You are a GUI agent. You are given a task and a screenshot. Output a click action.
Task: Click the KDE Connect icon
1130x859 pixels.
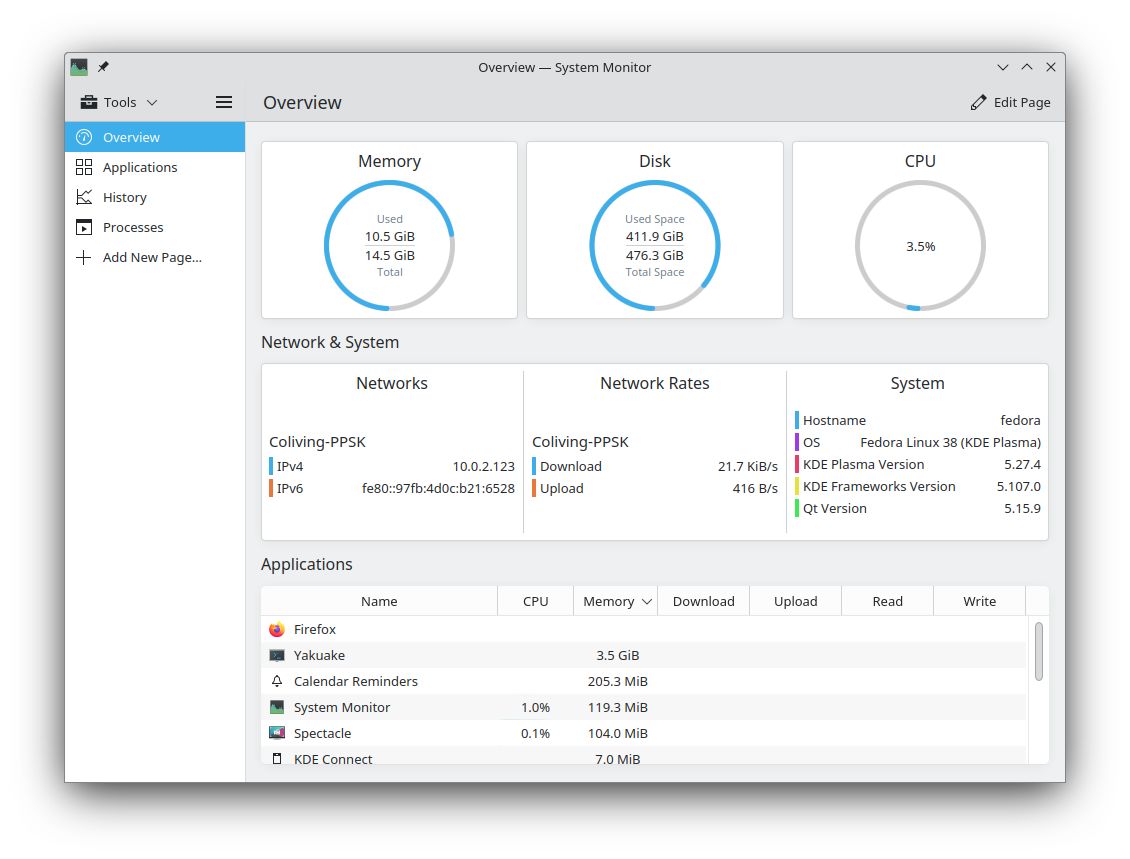click(275, 758)
